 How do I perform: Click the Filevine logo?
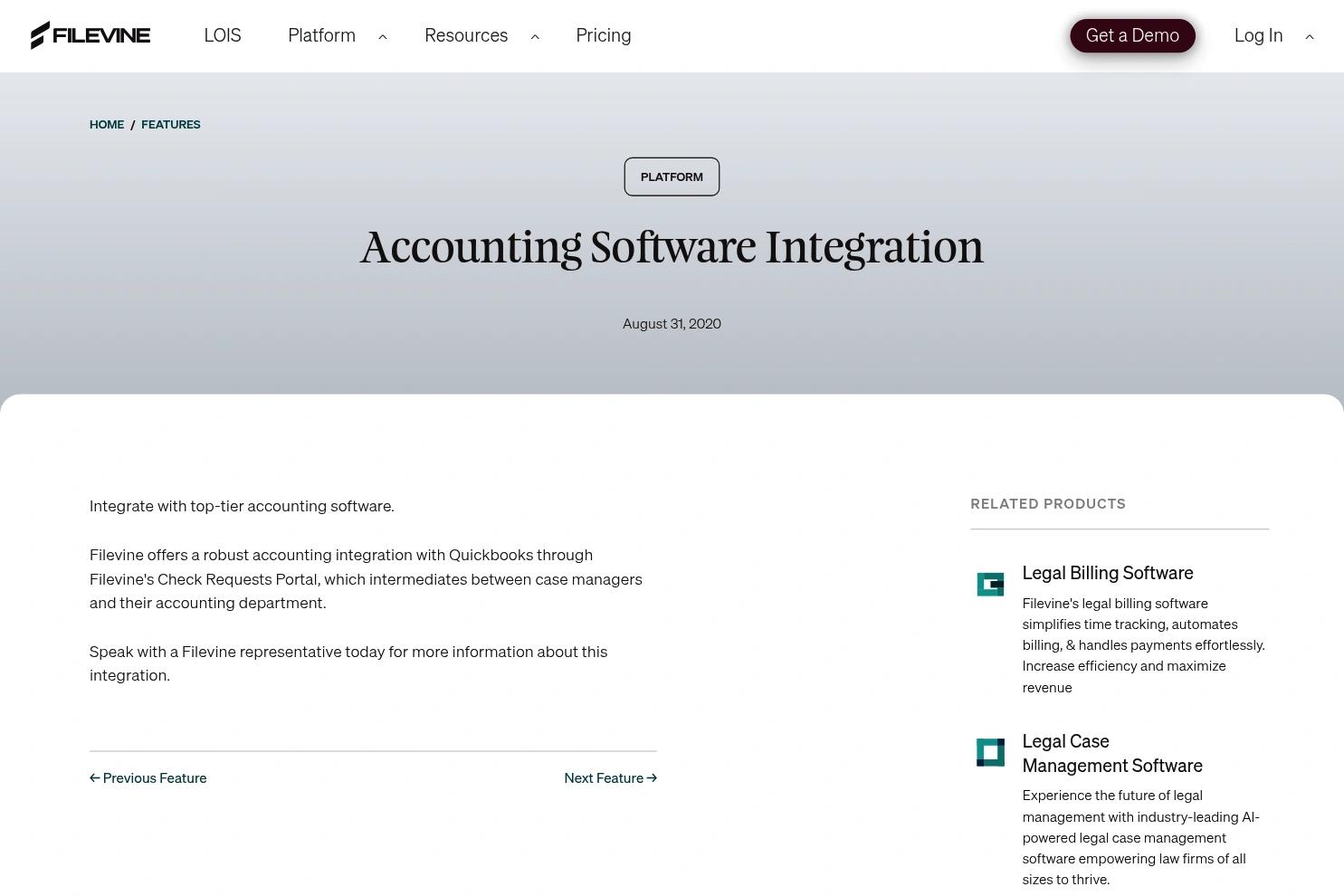(91, 35)
